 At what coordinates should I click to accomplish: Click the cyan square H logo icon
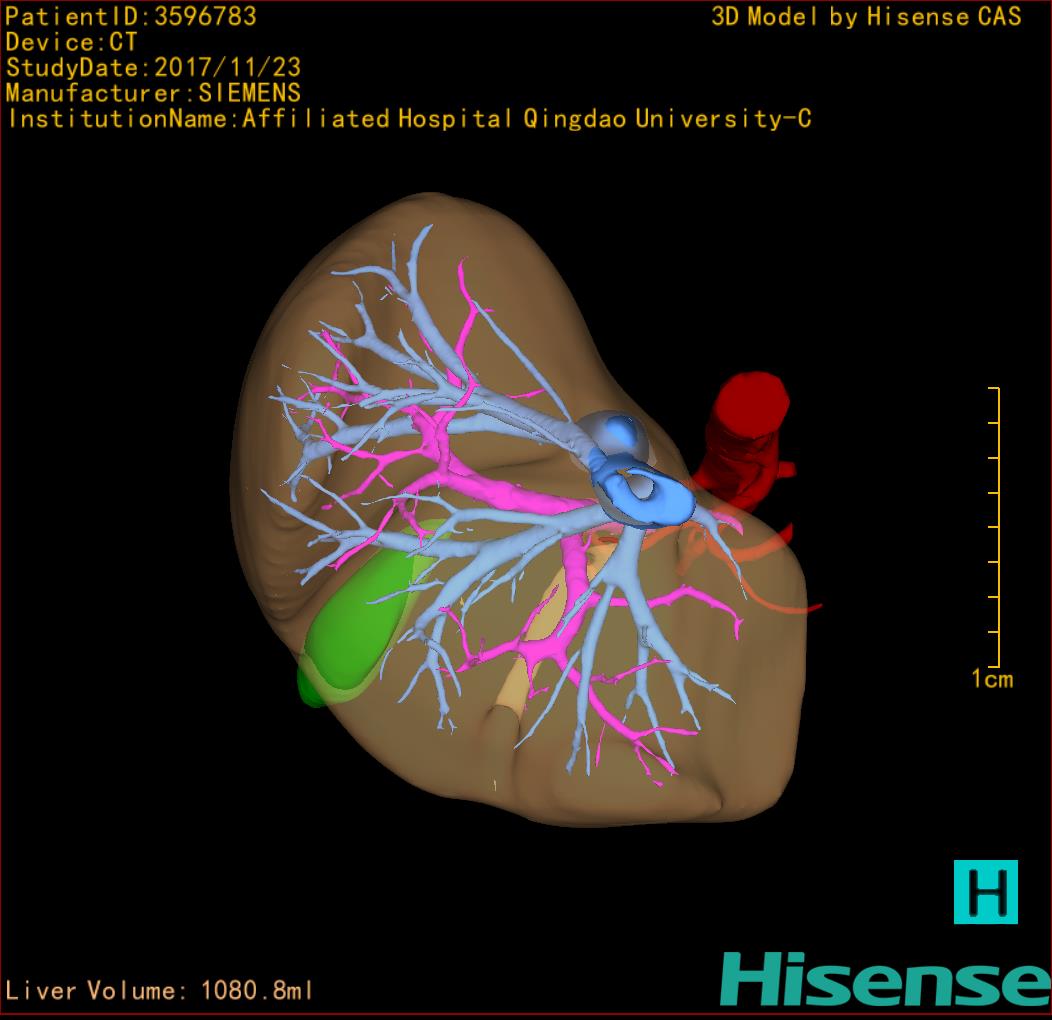tap(985, 891)
